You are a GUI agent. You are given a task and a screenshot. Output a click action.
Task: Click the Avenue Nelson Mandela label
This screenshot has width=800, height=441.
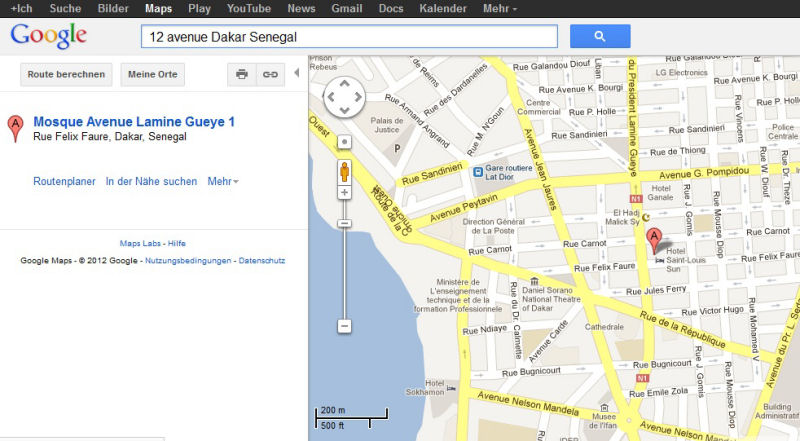(528, 403)
